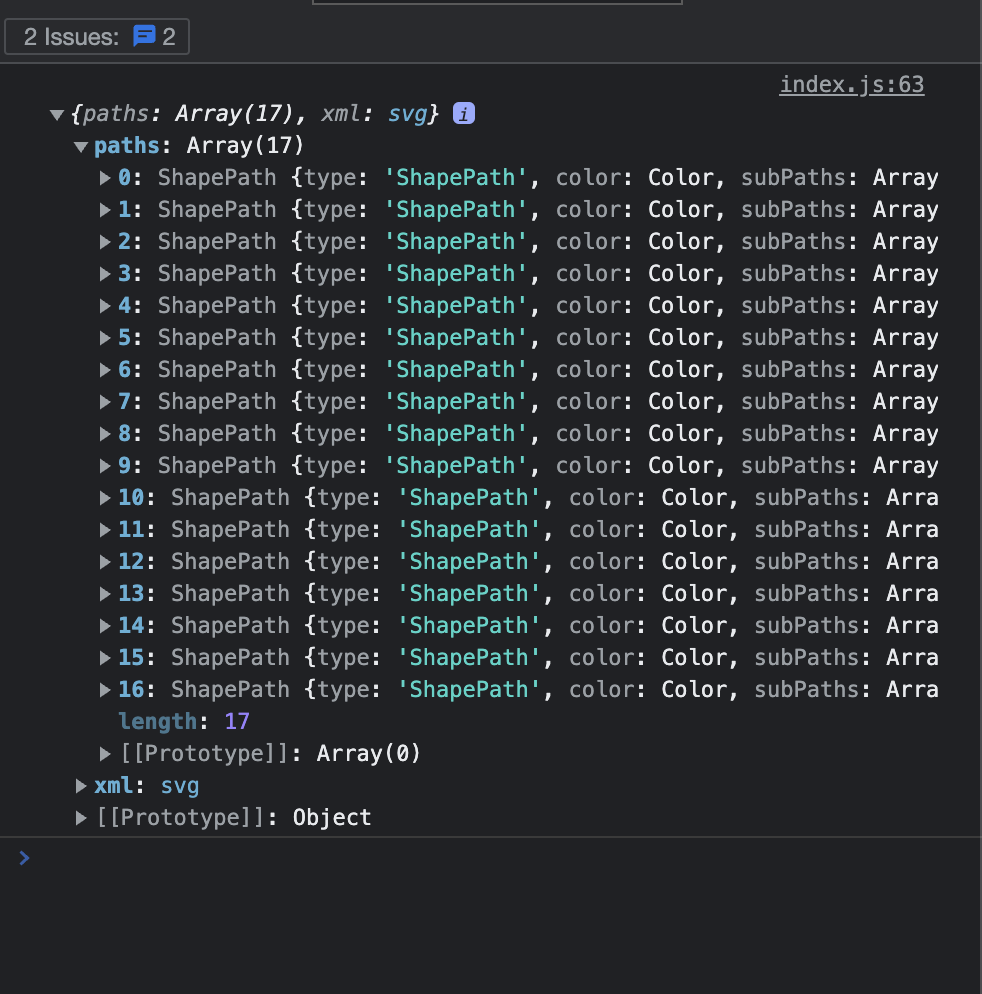Expand ShapePath item 10
This screenshot has height=994, width=982.
point(105,498)
